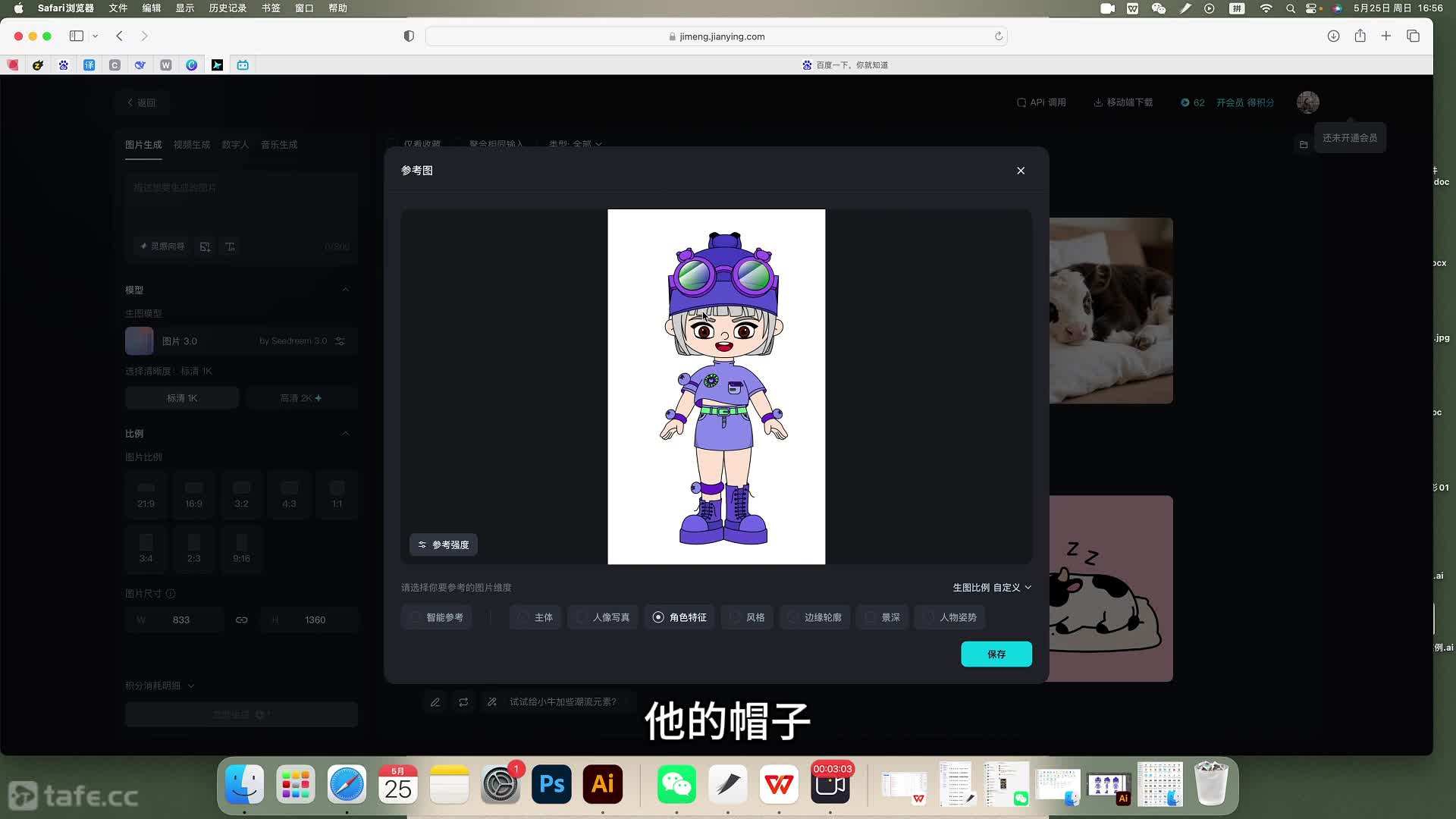Open Photoshop from the Dock

(552, 784)
